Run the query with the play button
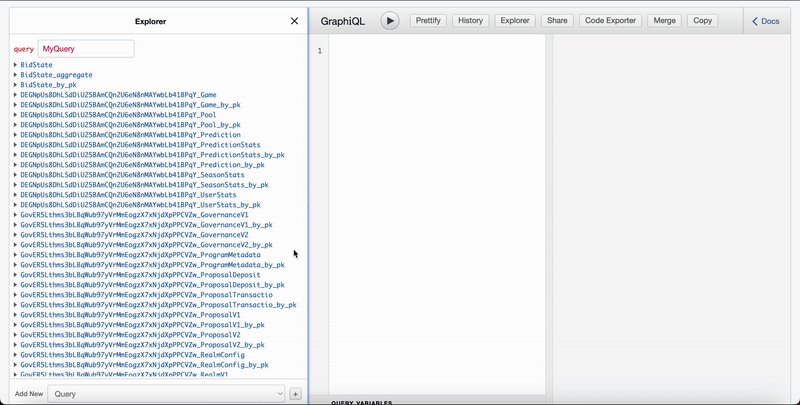 coord(390,20)
